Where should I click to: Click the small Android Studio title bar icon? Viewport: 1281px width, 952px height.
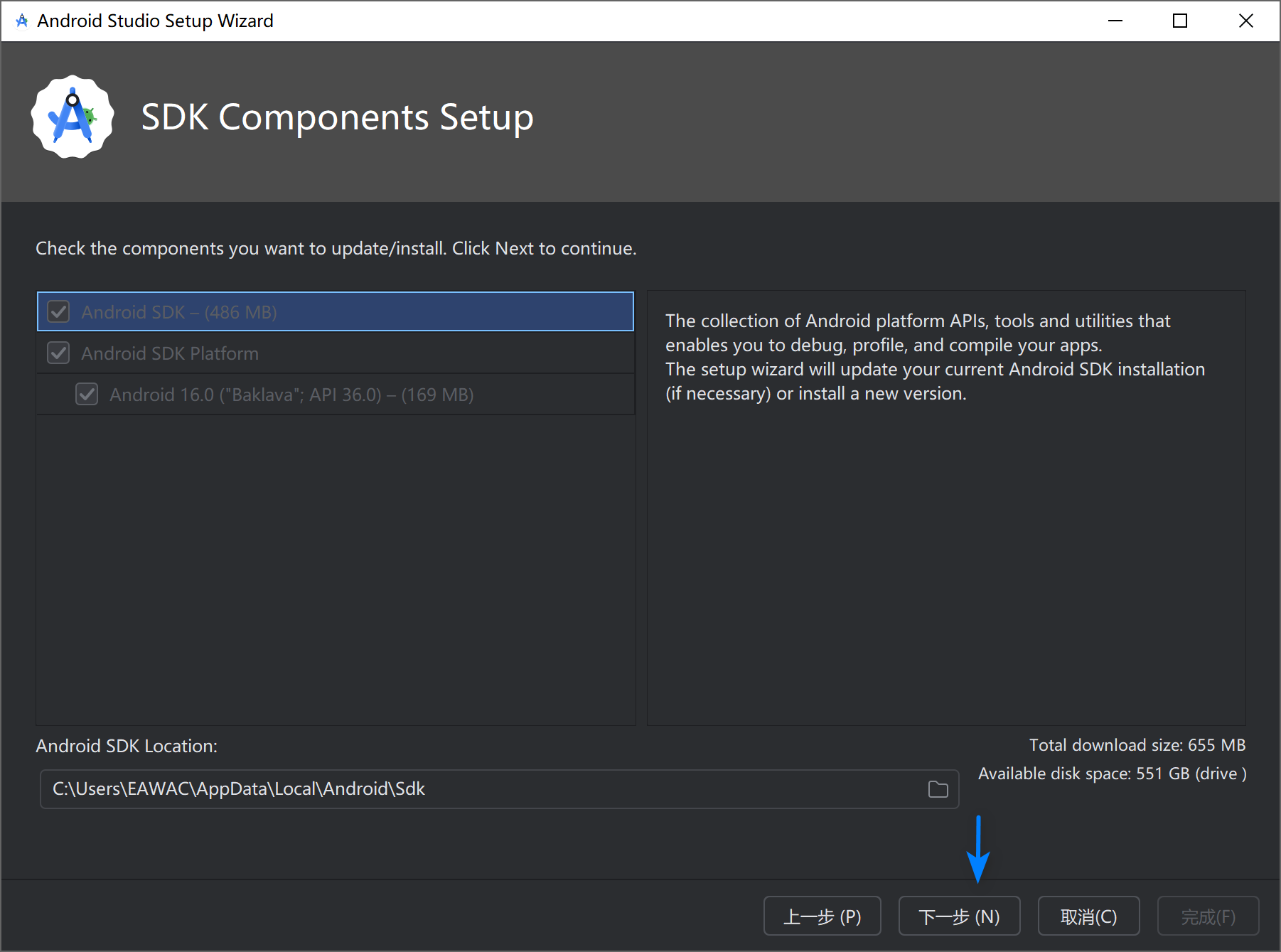(22, 21)
